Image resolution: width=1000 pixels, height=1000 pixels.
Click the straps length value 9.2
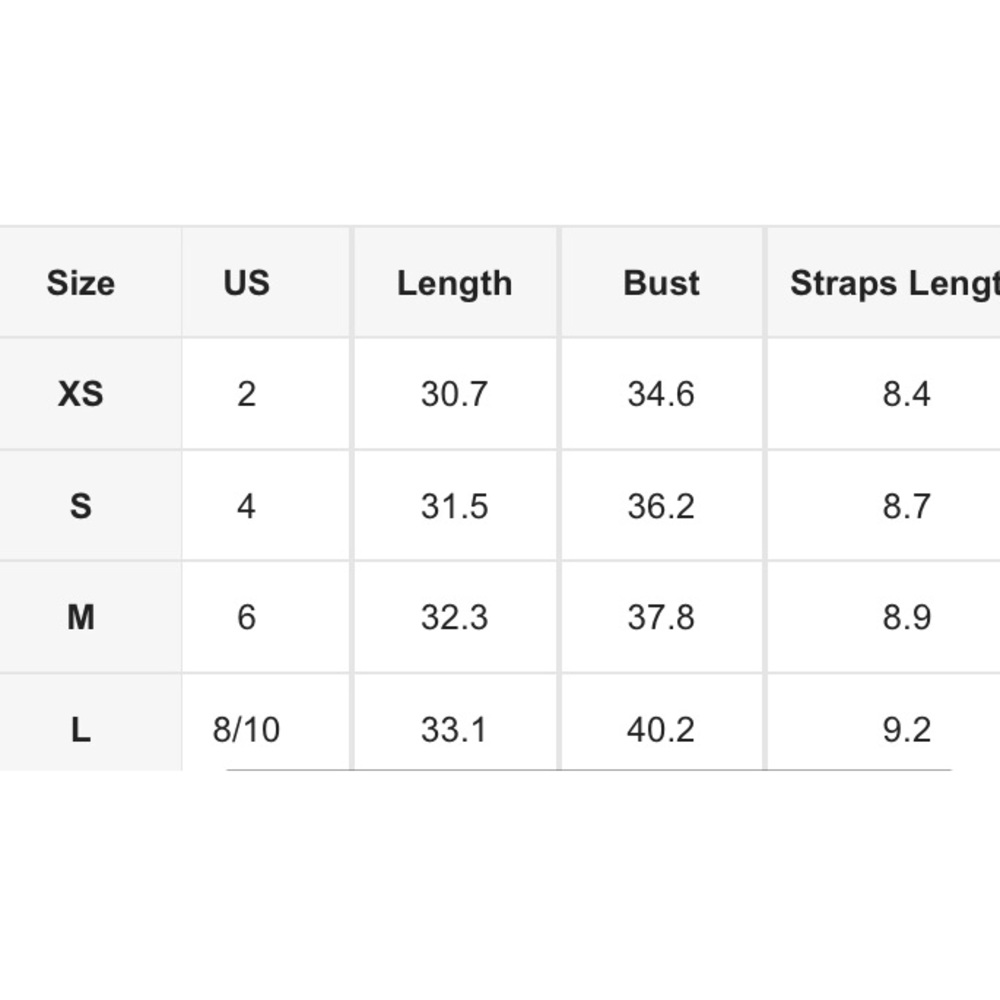coord(907,730)
